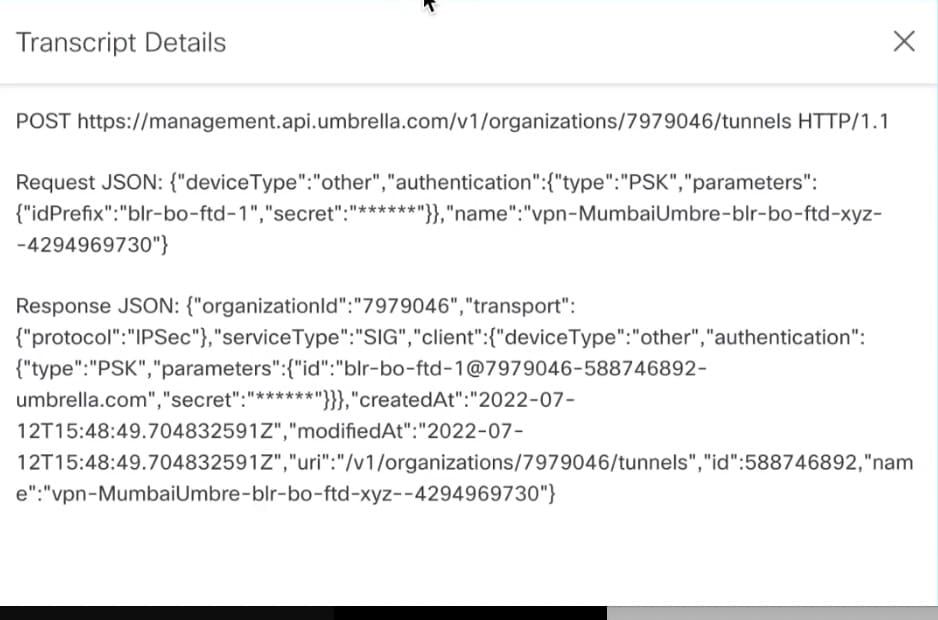Click the management.api.umbrella.com POST URL
938x620 pixels.
[x=434, y=121]
